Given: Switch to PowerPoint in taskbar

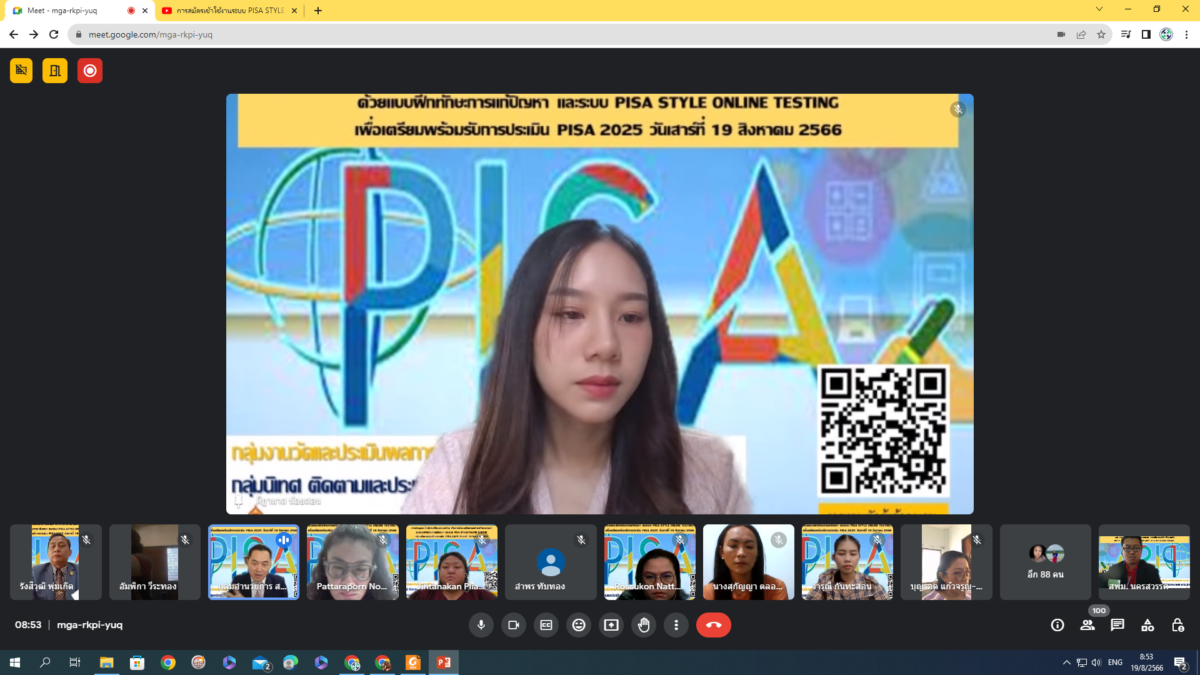Looking at the screenshot, I should 443,662.
